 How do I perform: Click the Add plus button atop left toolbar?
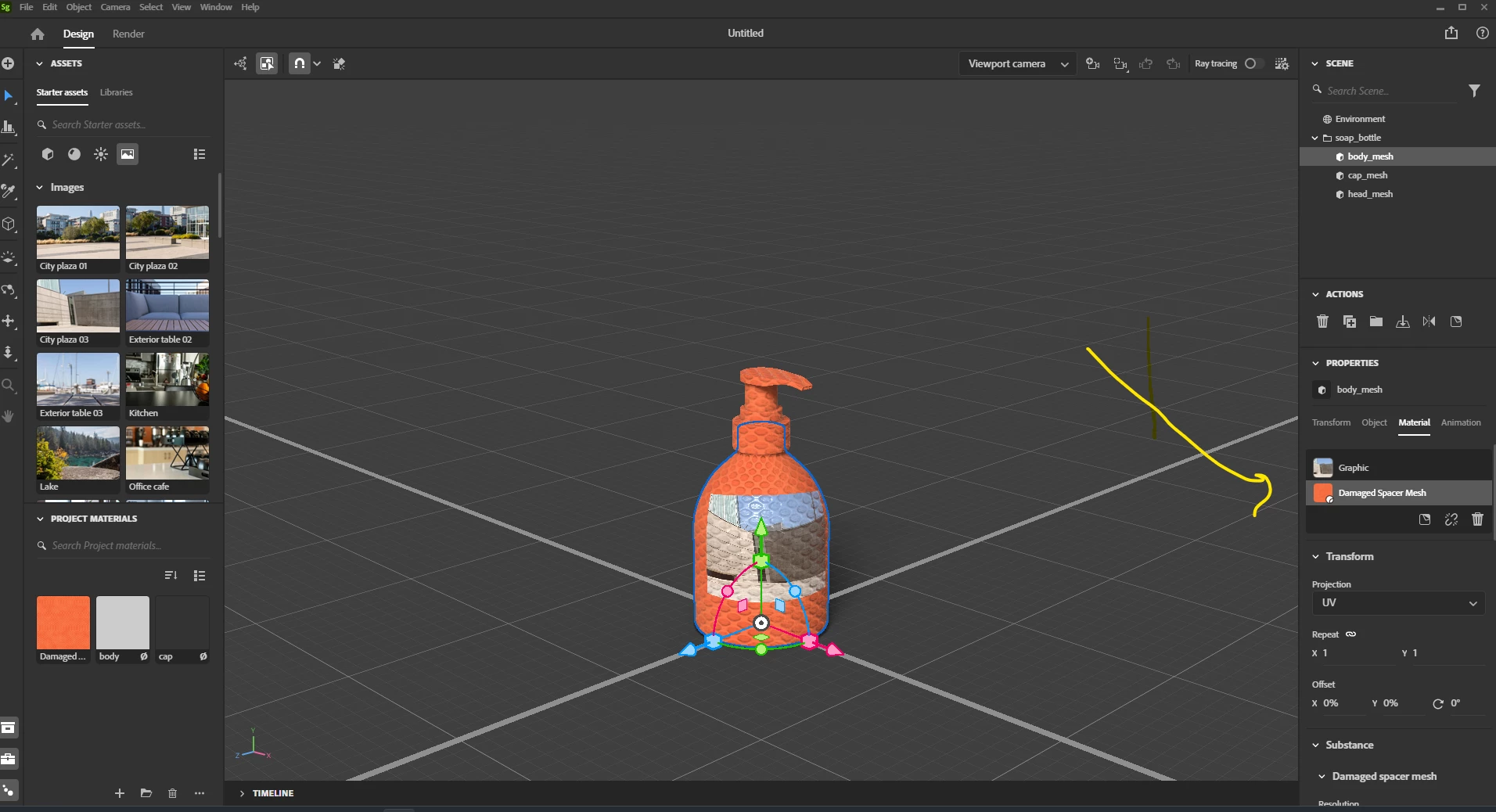click(x=9, y=63)
